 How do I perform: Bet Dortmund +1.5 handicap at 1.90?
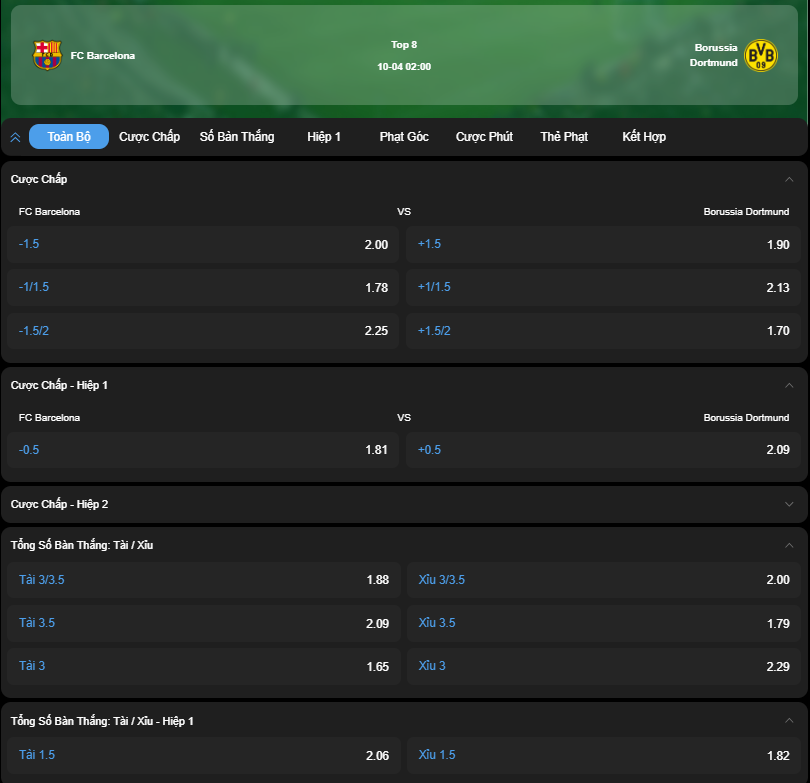(x=603, y=244)
